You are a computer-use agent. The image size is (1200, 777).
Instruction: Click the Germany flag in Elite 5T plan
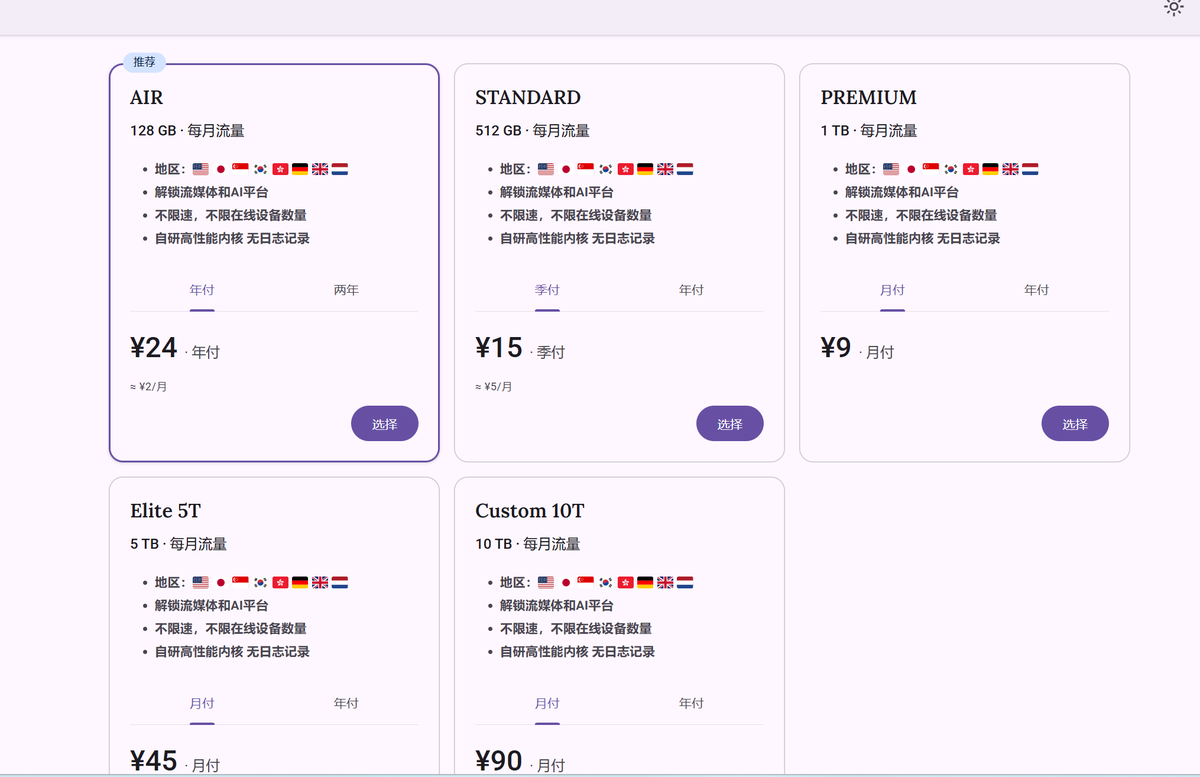[x=300, y=582]
